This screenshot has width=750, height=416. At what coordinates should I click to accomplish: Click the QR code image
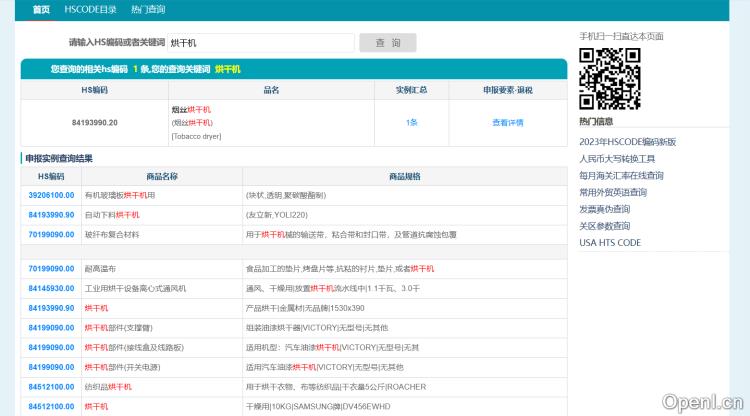click(x=610, y=79)
